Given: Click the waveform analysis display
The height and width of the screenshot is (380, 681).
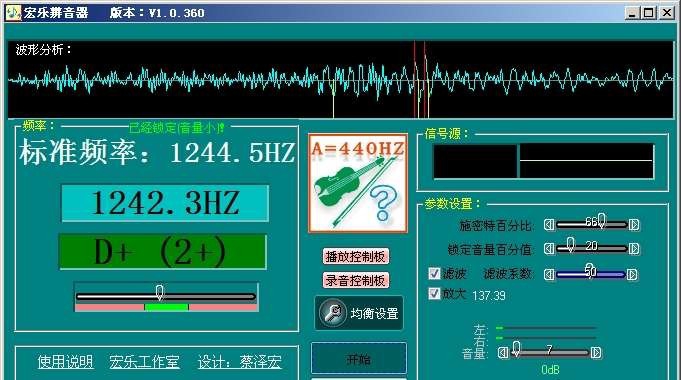Looking at the screenshot, I should [340, 79].
